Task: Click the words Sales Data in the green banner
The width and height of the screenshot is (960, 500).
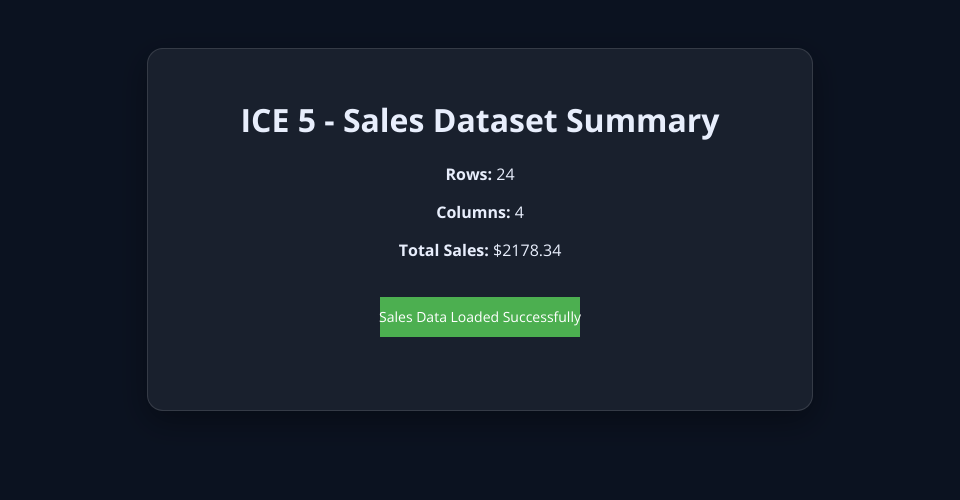Action: [x=412, y=317]
